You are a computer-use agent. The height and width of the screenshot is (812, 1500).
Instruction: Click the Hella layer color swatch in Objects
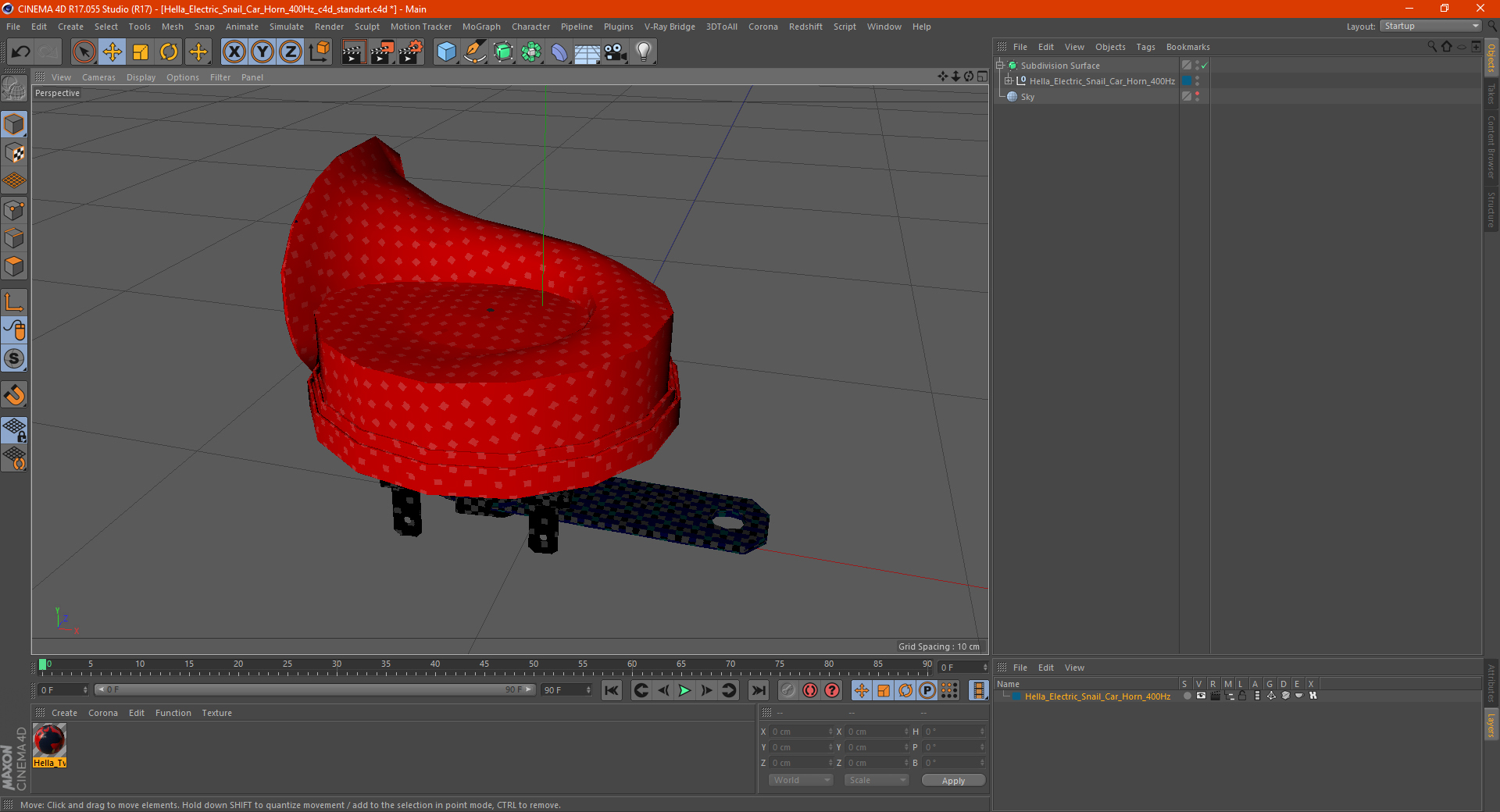click(x=1187, y=81)
